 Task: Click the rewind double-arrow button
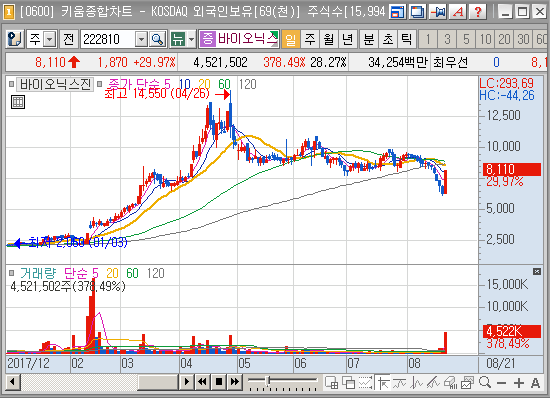click(202, 382)
